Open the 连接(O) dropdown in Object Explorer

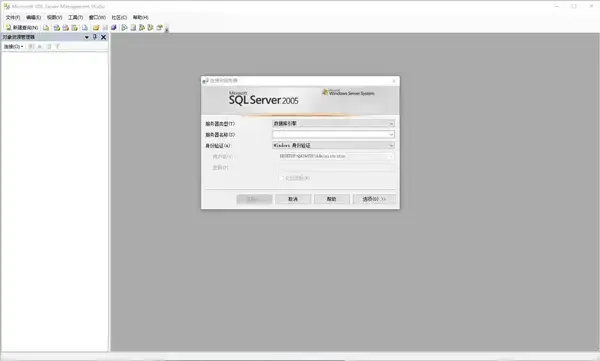13,46
